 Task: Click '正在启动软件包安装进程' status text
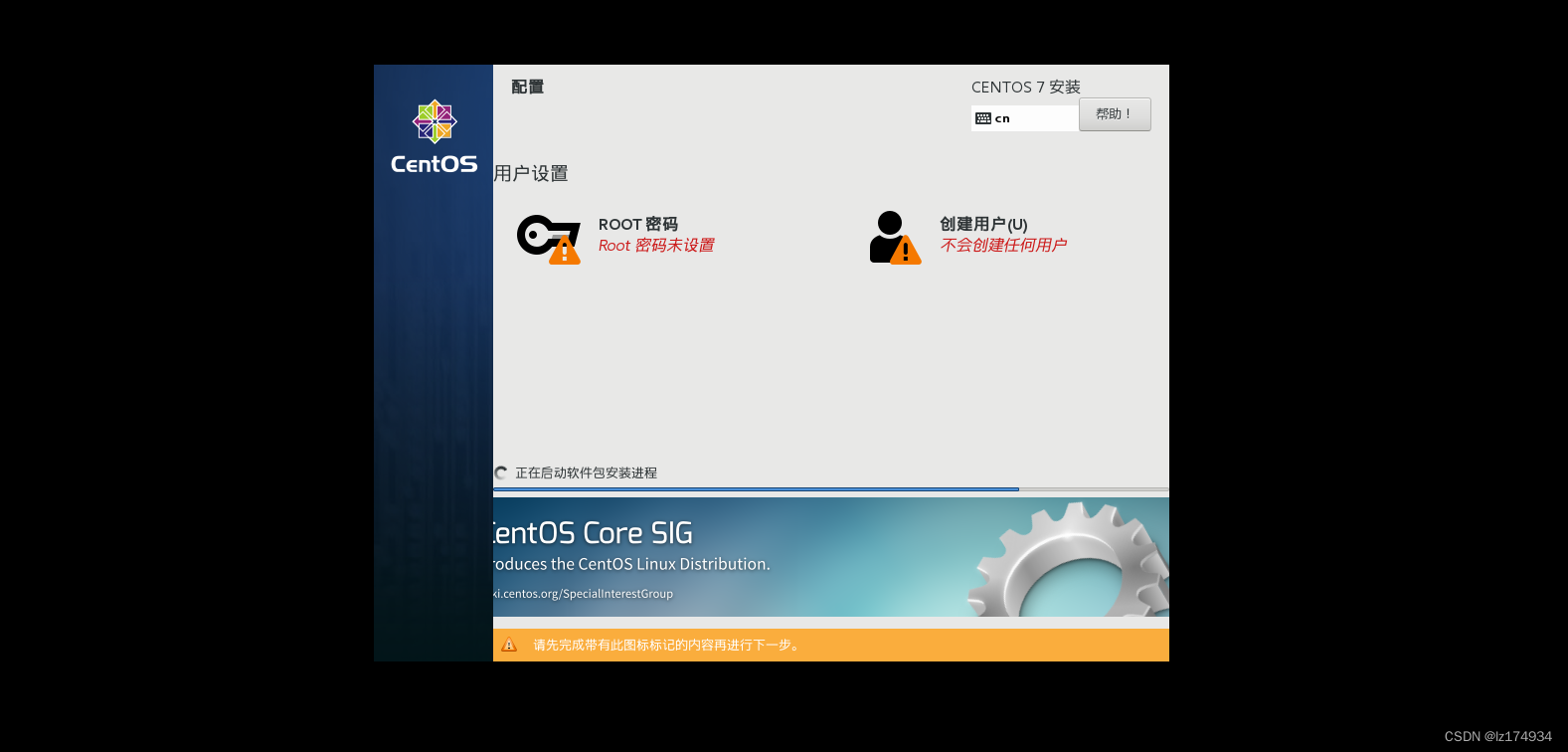586,473
